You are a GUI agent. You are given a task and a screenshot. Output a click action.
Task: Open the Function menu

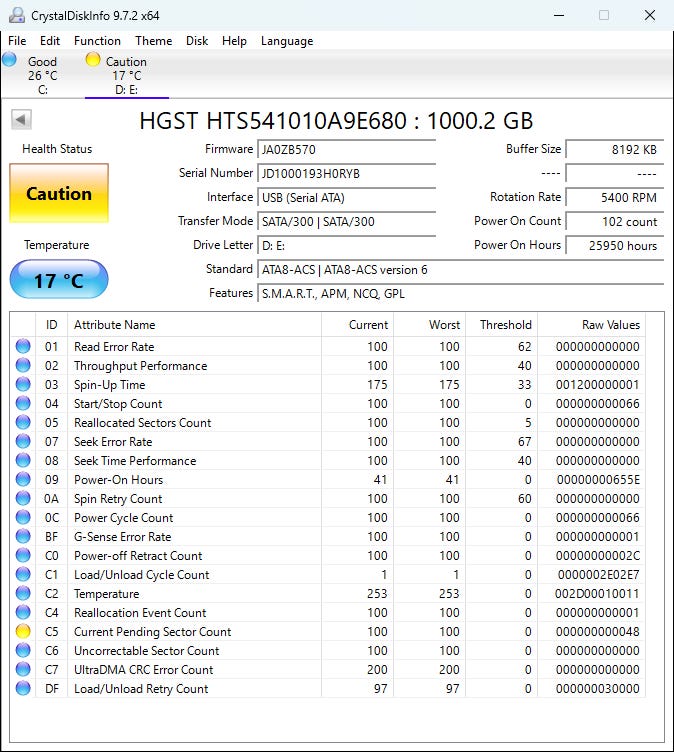[x=97, y=41]
